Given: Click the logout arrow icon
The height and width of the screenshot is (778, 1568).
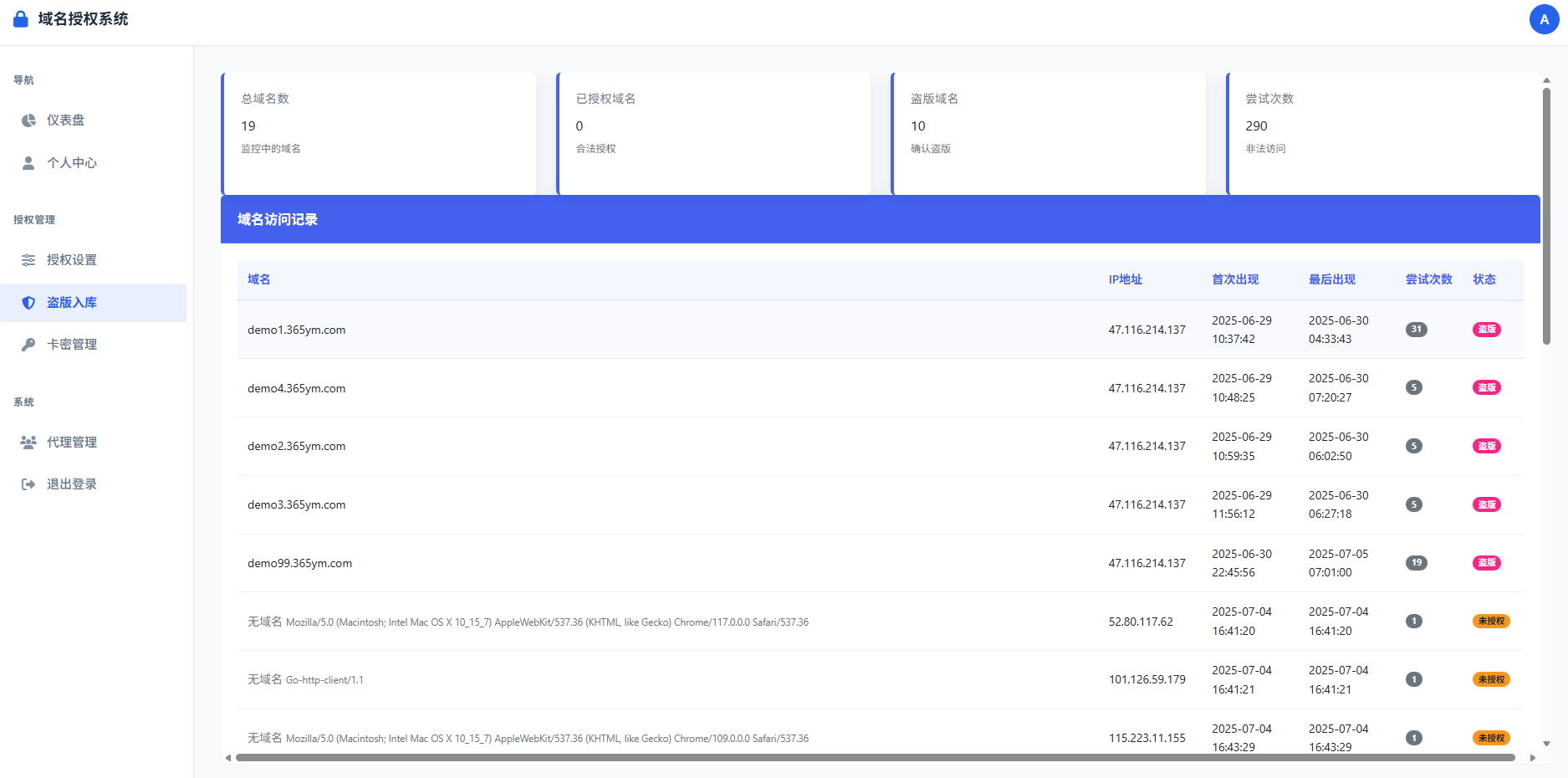Looking at the screenshot, I should pos(28,484).
